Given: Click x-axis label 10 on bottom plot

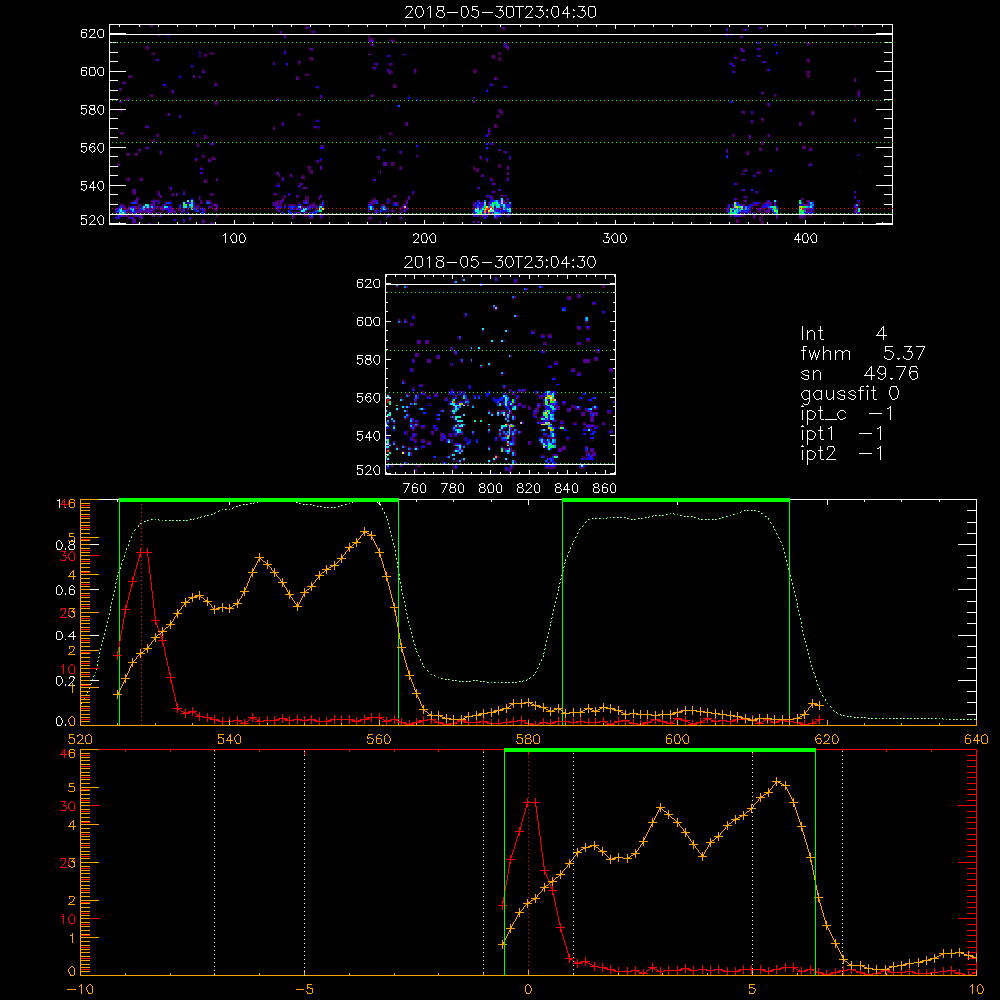Looking at the screenshot, I should [x=976, y=990].
